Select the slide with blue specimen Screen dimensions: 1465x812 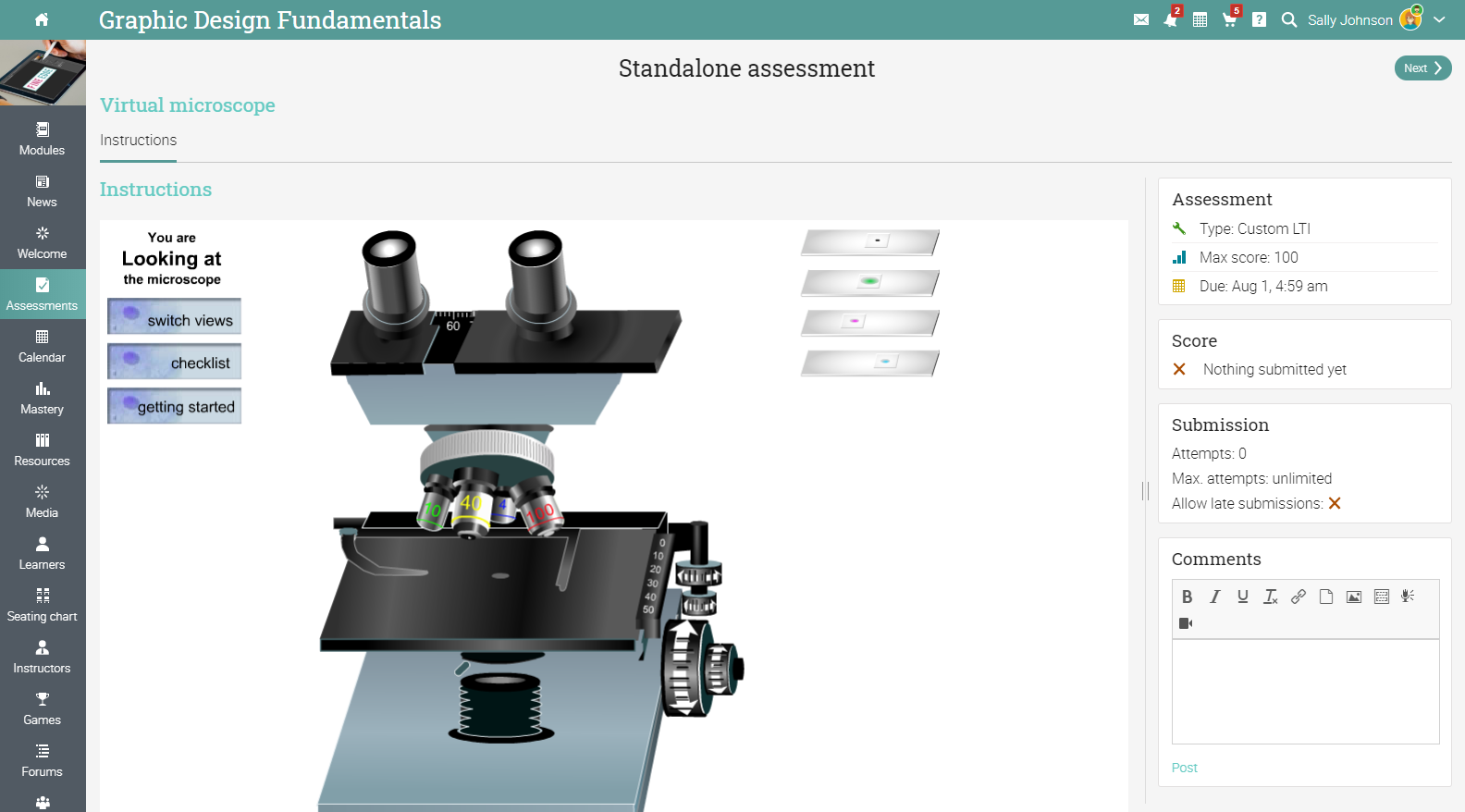tap(870, 363)
